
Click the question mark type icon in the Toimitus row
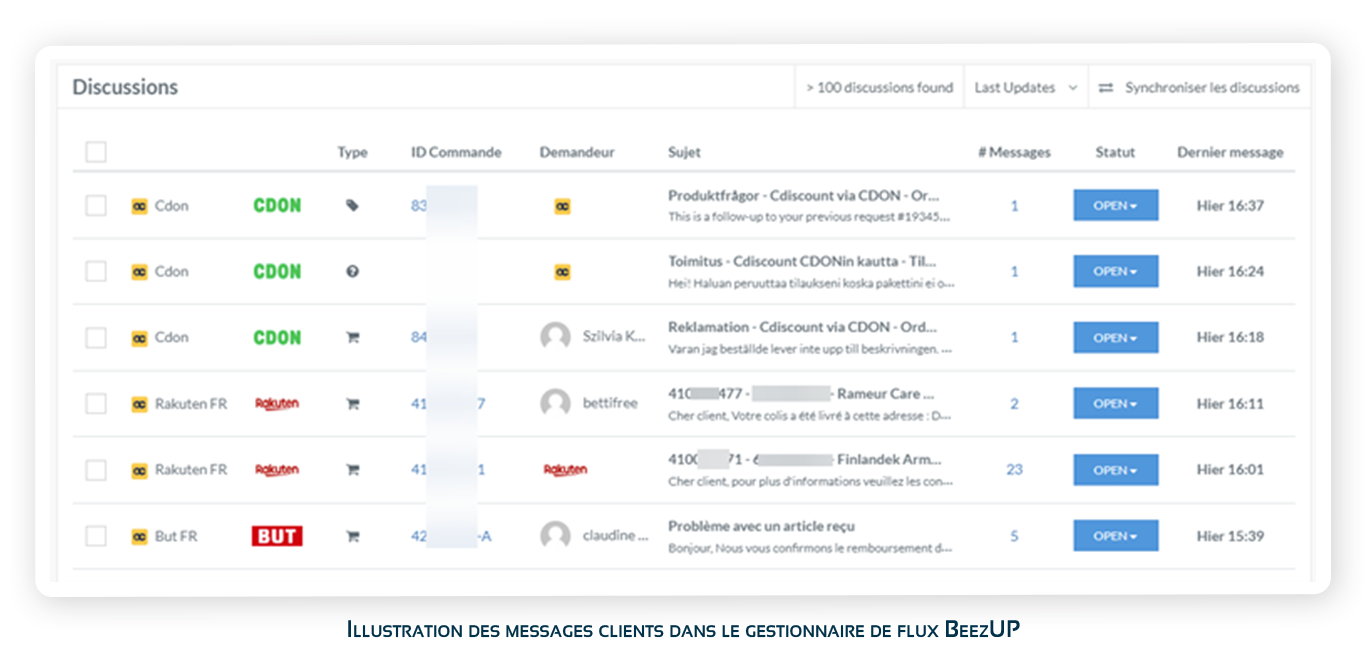click(x=352, y=271)
